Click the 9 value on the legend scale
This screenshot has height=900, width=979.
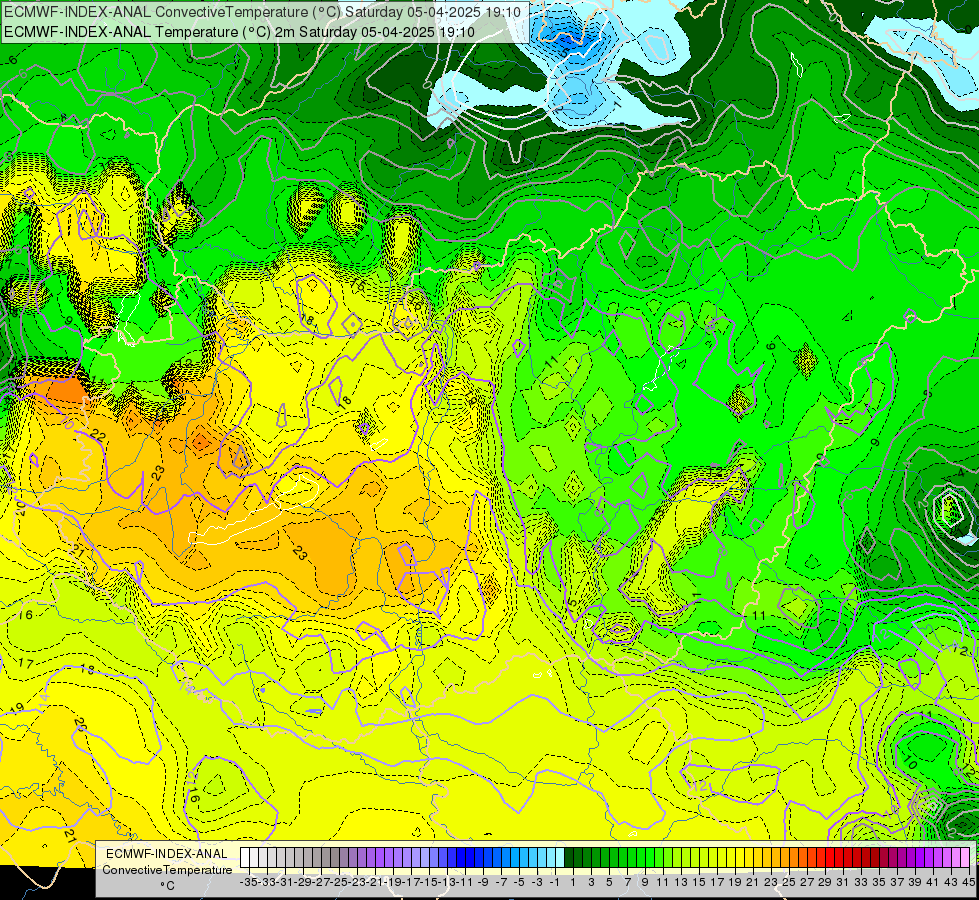point(645,882)
